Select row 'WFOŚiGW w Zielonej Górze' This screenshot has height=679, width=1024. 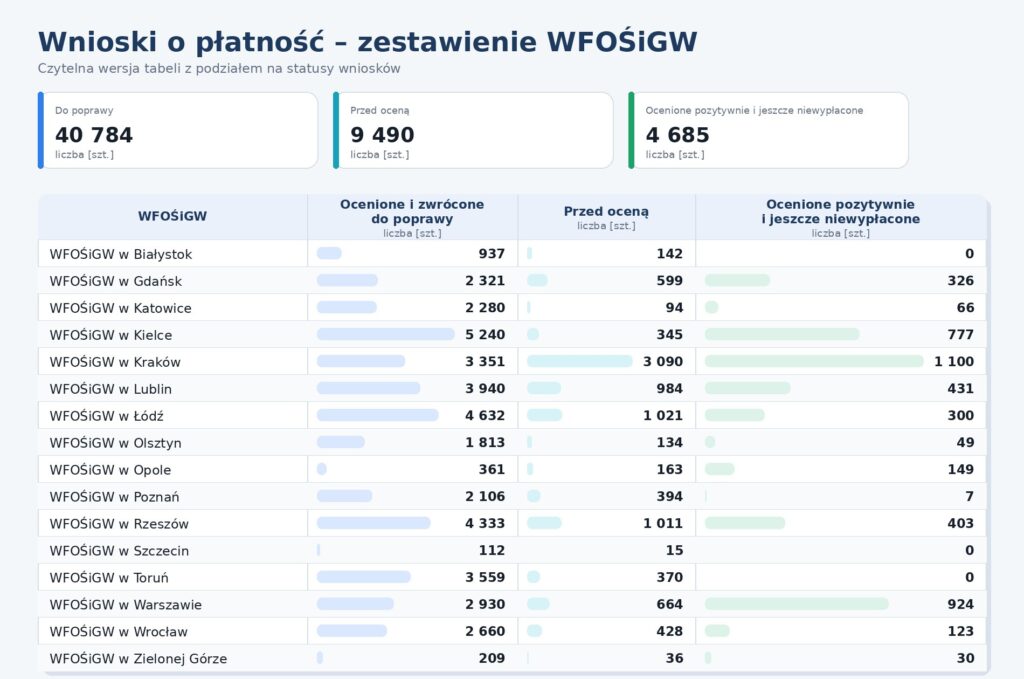click(x=512, y=658)
